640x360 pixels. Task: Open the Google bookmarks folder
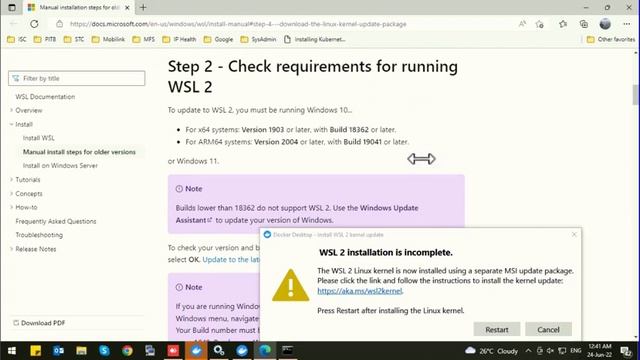(218, 39)
